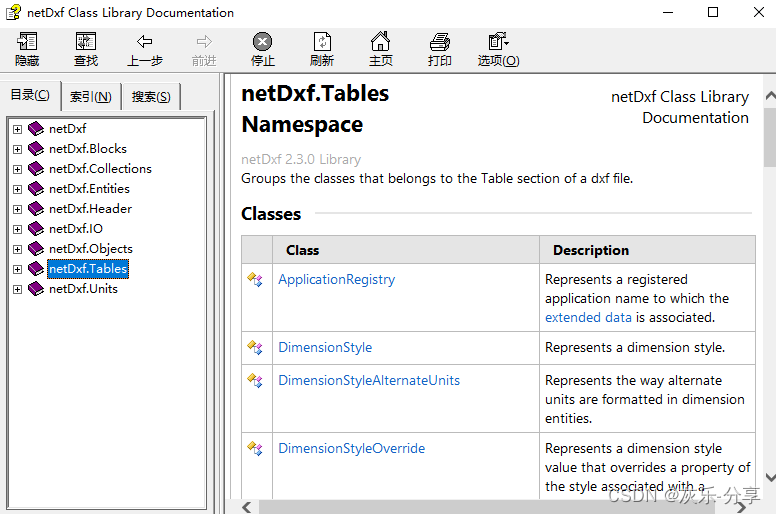Select the root netDxf tree item
The image size is (776, 514).
click(x=67, y=129)
